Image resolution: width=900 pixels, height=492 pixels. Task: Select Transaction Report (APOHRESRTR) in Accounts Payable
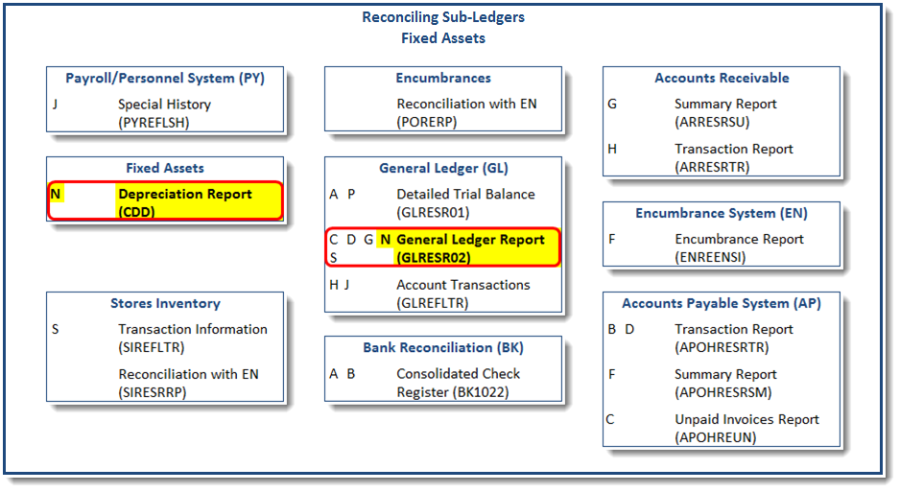tap(733, 338)
